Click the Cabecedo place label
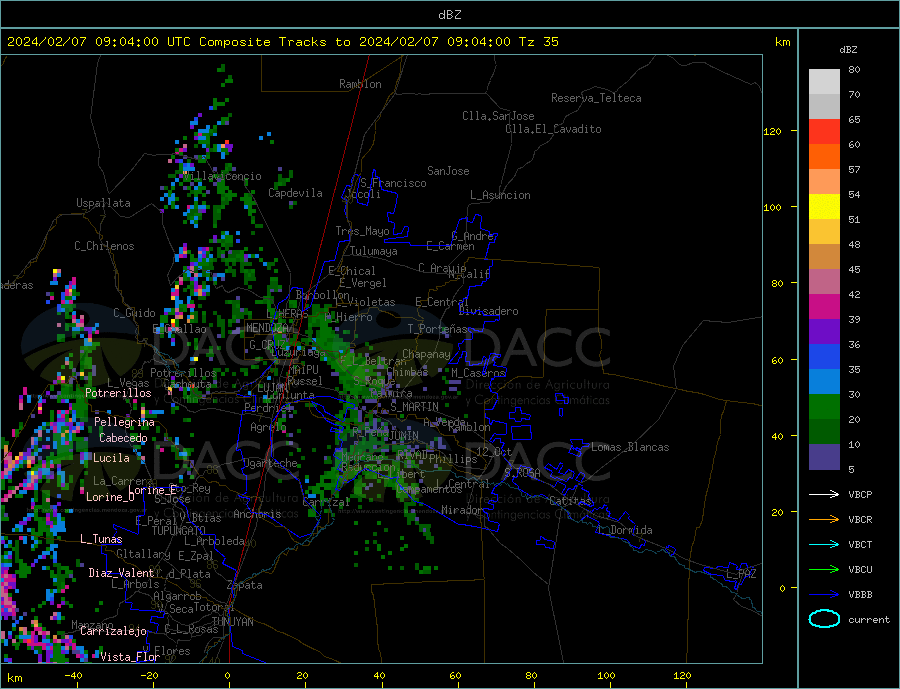Screen dimensions: 900x689 click(123, 438)
